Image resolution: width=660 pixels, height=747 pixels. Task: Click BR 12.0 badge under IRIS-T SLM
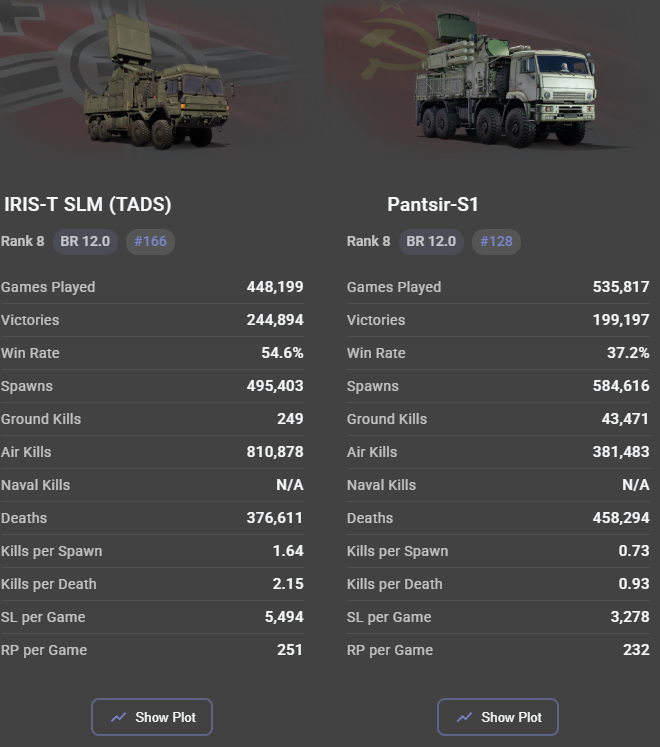(86, 241)
